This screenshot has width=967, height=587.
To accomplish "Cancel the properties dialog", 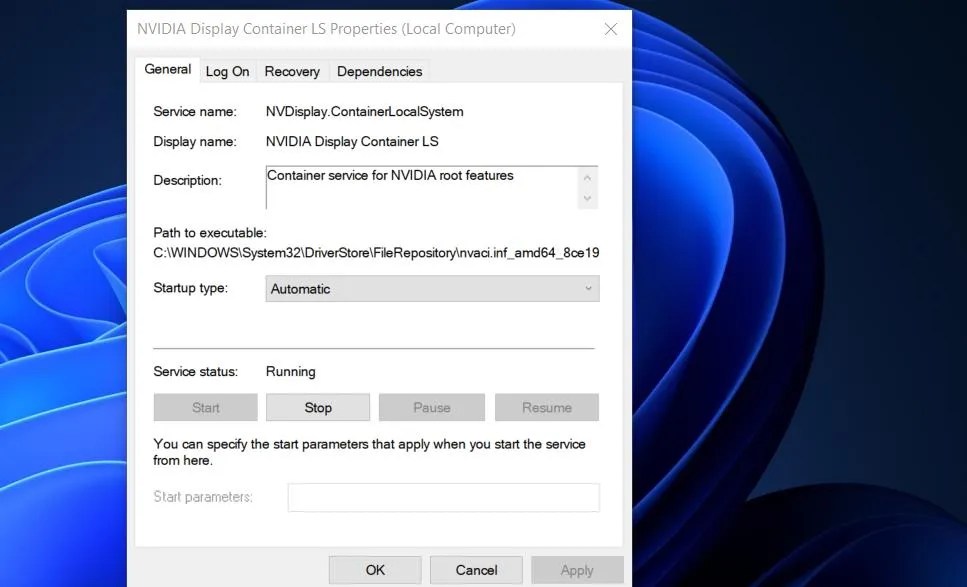I will [476, 569].
